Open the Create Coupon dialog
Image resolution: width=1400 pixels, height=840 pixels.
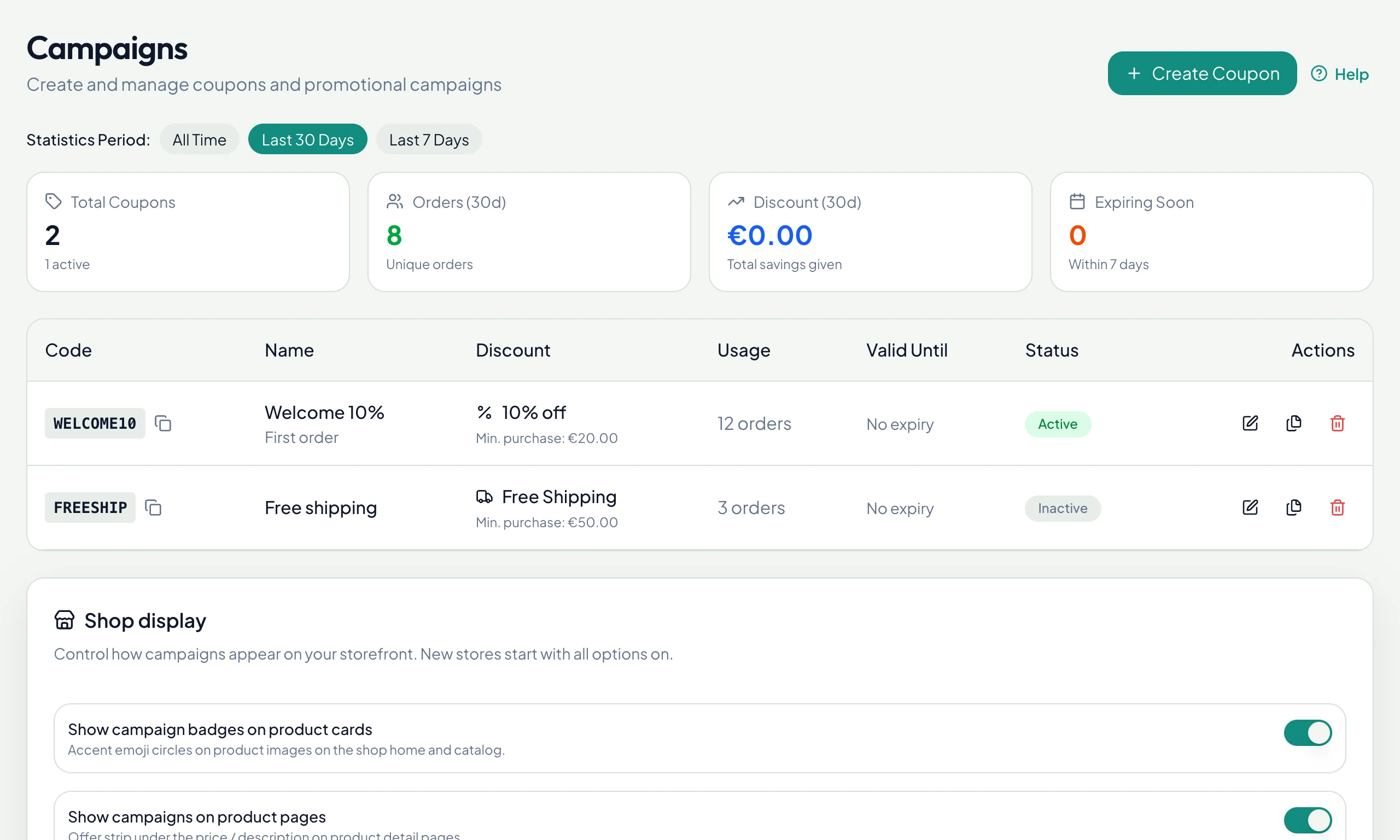coord(1202,74)
